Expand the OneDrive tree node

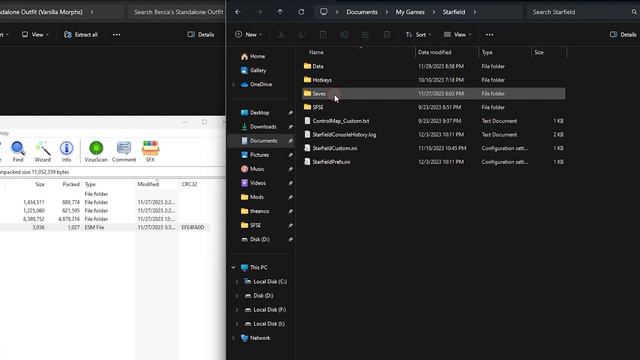coord(234,84)
